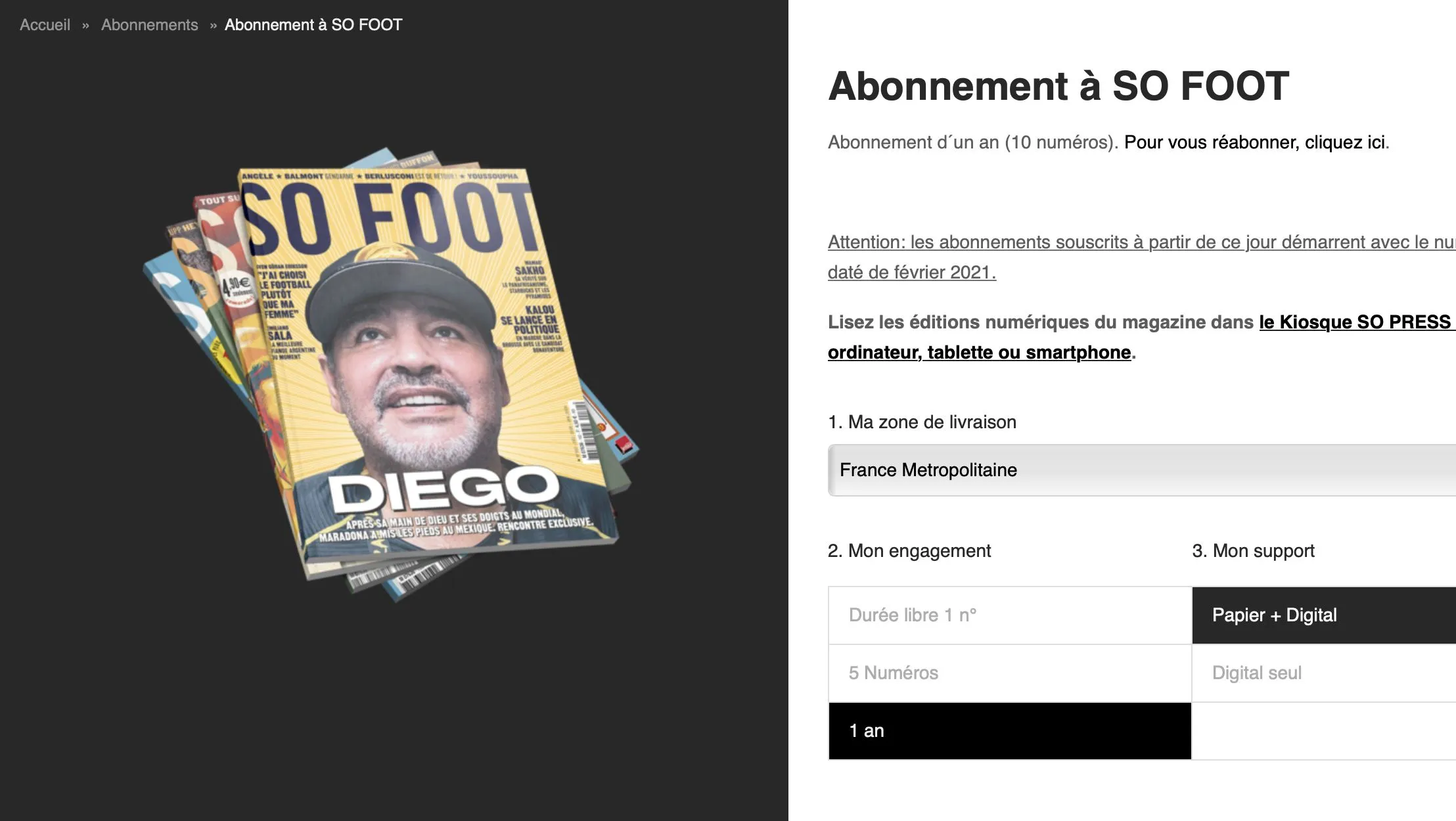Click the '1. Ma zone de livraison' heading
Screen dimensions: 1456x821
922,422
